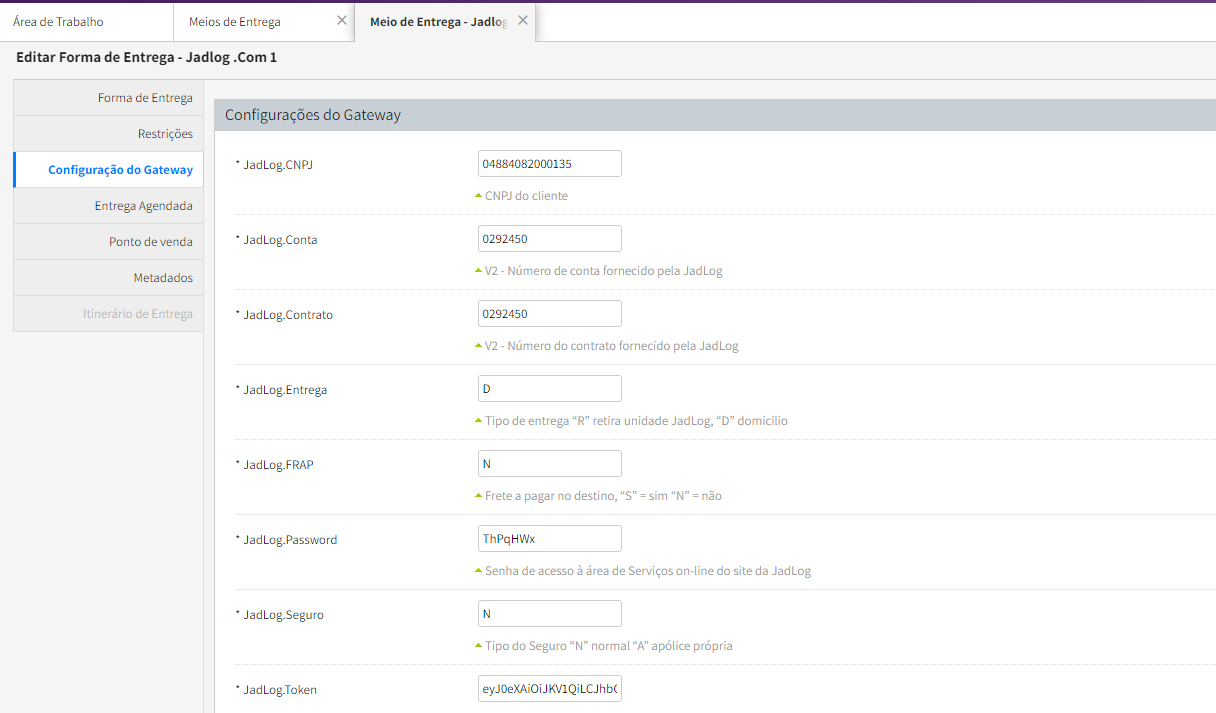
Task: Click the JadLog.CNPJ label
Action: pos(278,164)
